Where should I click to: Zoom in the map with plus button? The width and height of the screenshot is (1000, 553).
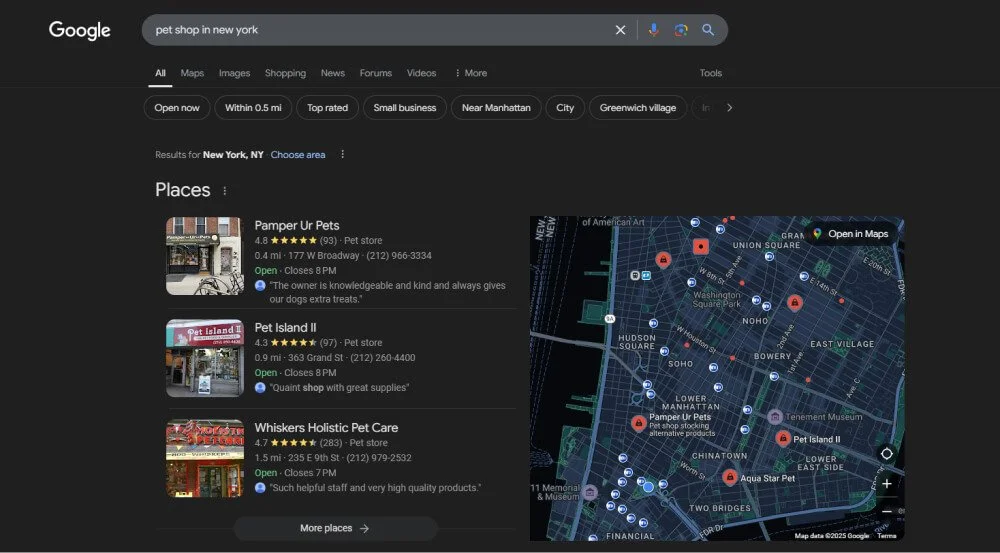[x=886, y=484]
